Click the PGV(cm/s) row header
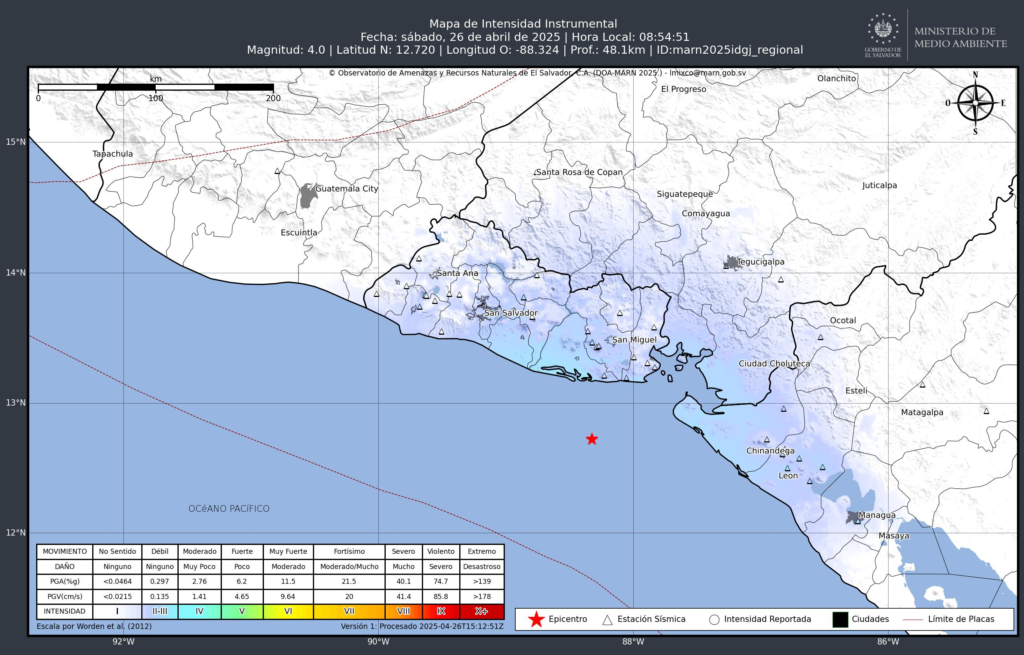 click(x=65, y=596)
